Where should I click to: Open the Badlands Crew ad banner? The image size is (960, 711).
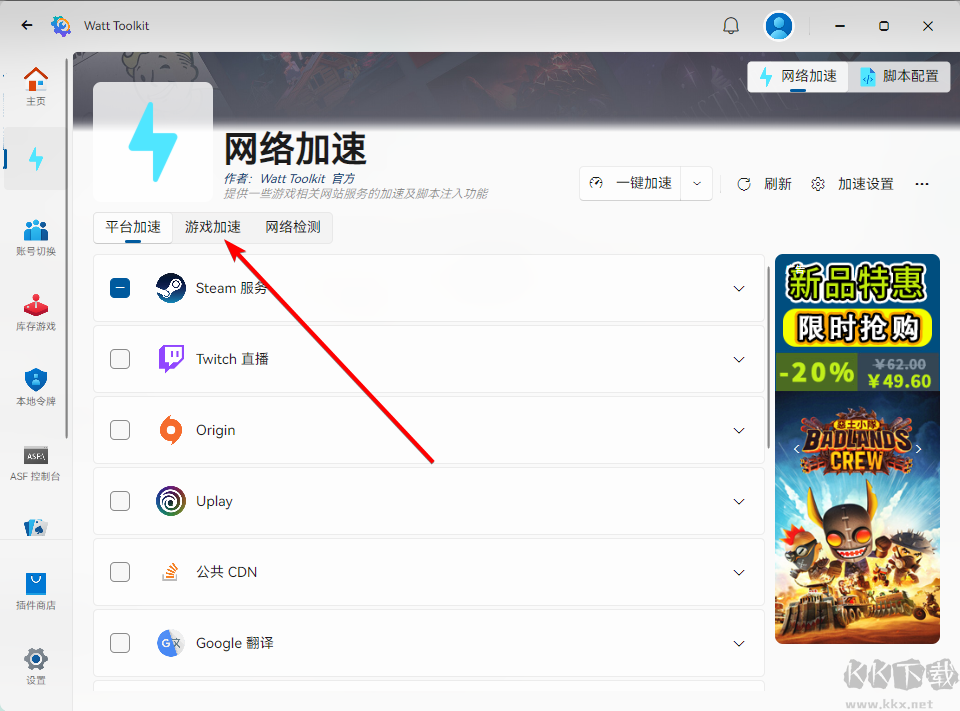(x=857, y=449)
